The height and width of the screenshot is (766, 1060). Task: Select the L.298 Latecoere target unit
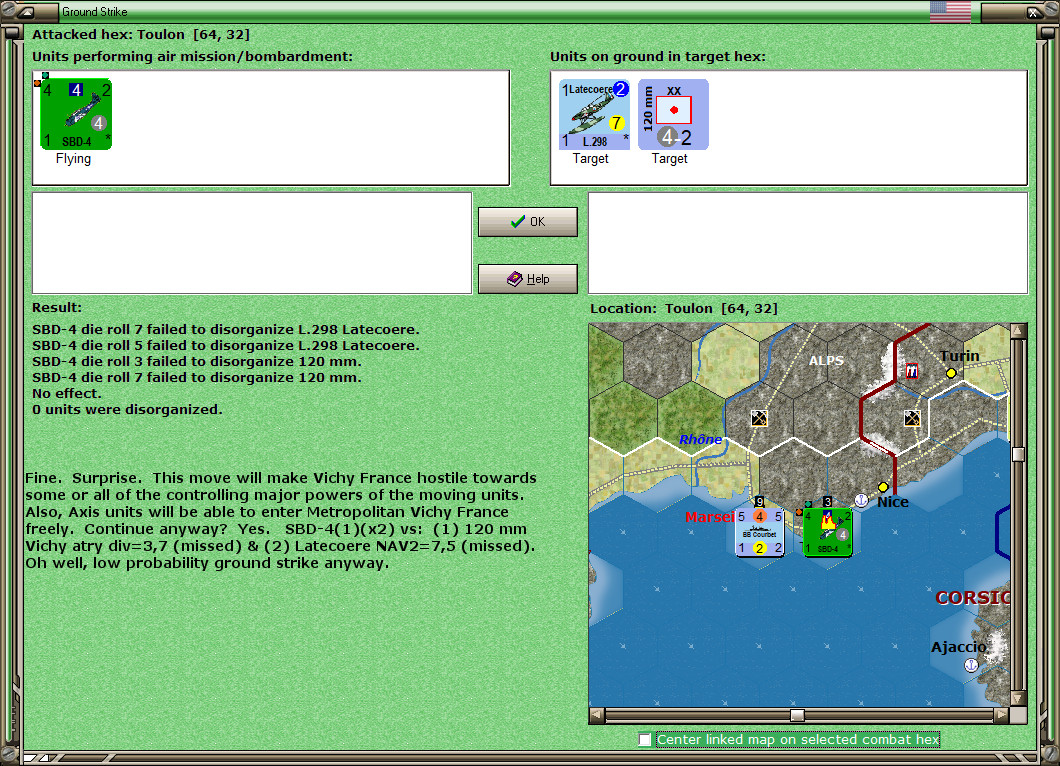coord(594,114)
